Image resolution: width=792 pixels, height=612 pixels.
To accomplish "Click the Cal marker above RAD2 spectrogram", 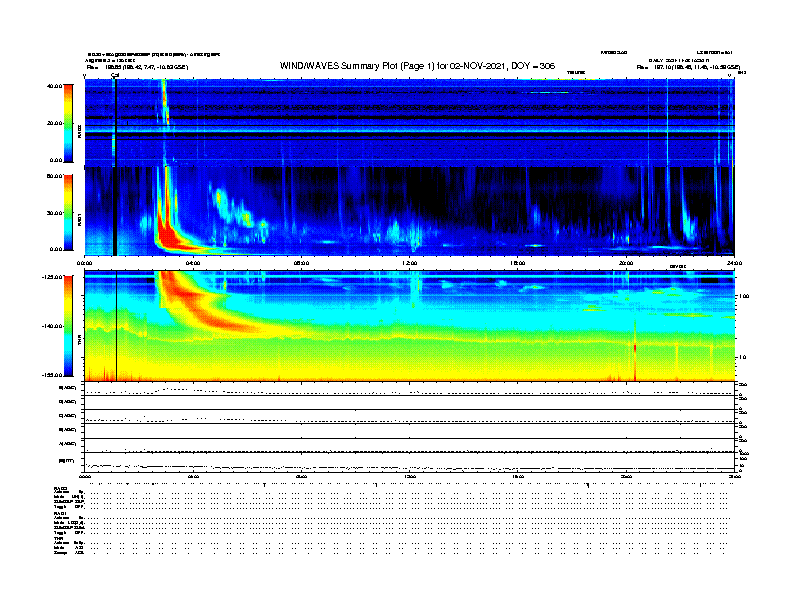I will (x=115, y=75).
